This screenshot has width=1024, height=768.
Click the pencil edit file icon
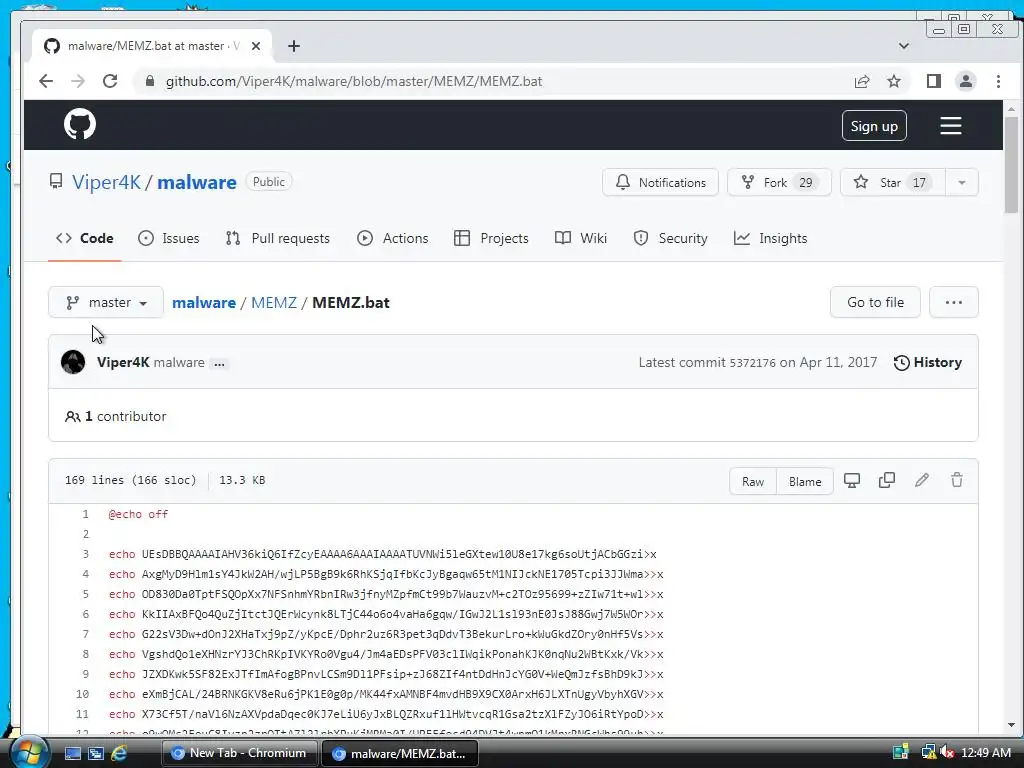921,481
